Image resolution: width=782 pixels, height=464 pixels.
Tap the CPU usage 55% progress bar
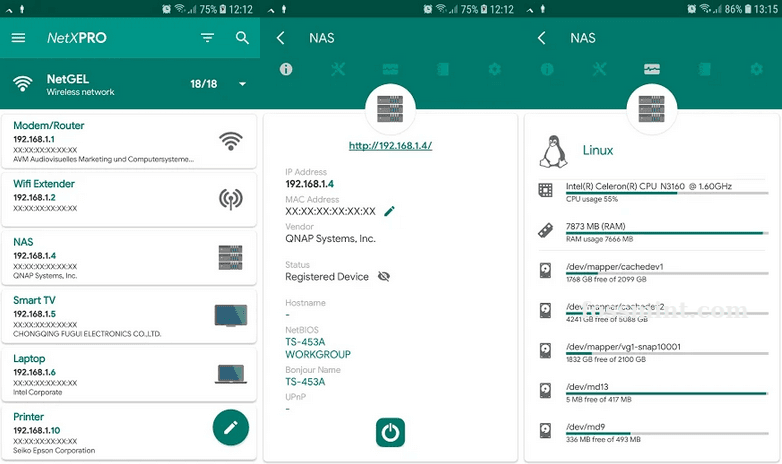pyautogui.click(x=667, y=193)
